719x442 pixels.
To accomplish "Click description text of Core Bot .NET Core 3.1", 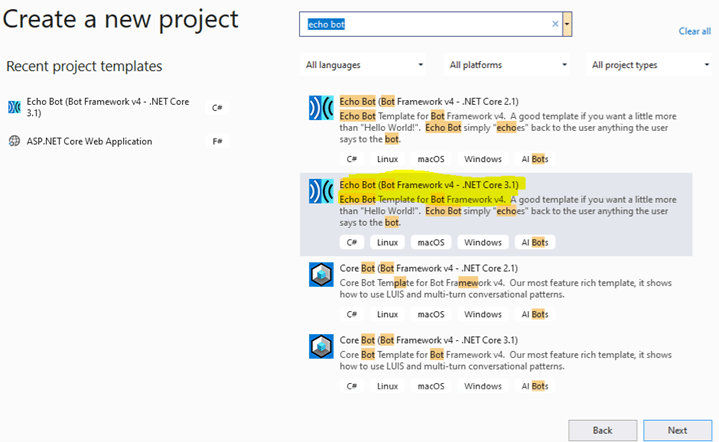I will [506, 360].
